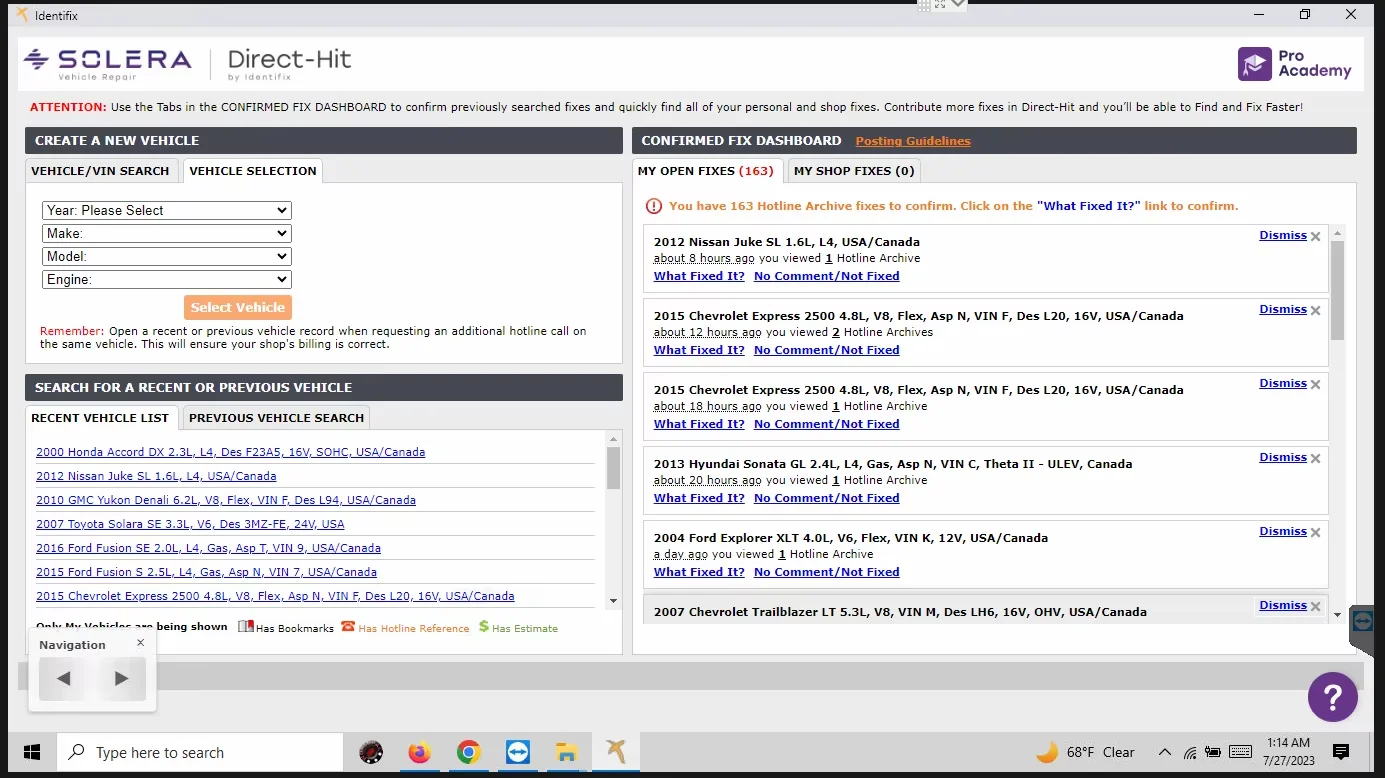The height and width of the screenshot is (778, 1385).
Task: Click the Navigation back arrow
Action: coord(63,679)
